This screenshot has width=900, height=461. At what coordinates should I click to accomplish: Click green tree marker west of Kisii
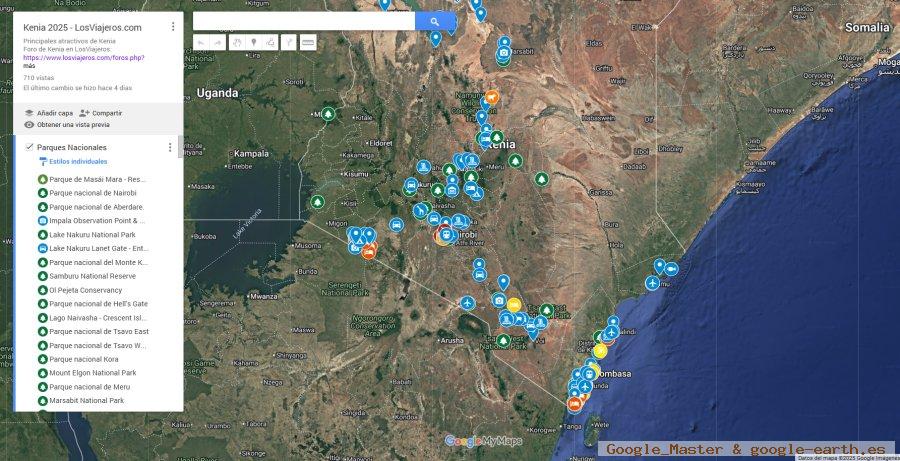pyautogui.click(x=317, y=202)
